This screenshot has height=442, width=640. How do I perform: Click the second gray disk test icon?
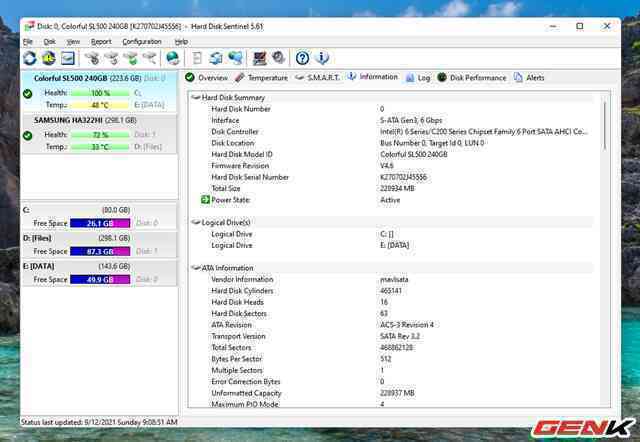pos(112,58)
